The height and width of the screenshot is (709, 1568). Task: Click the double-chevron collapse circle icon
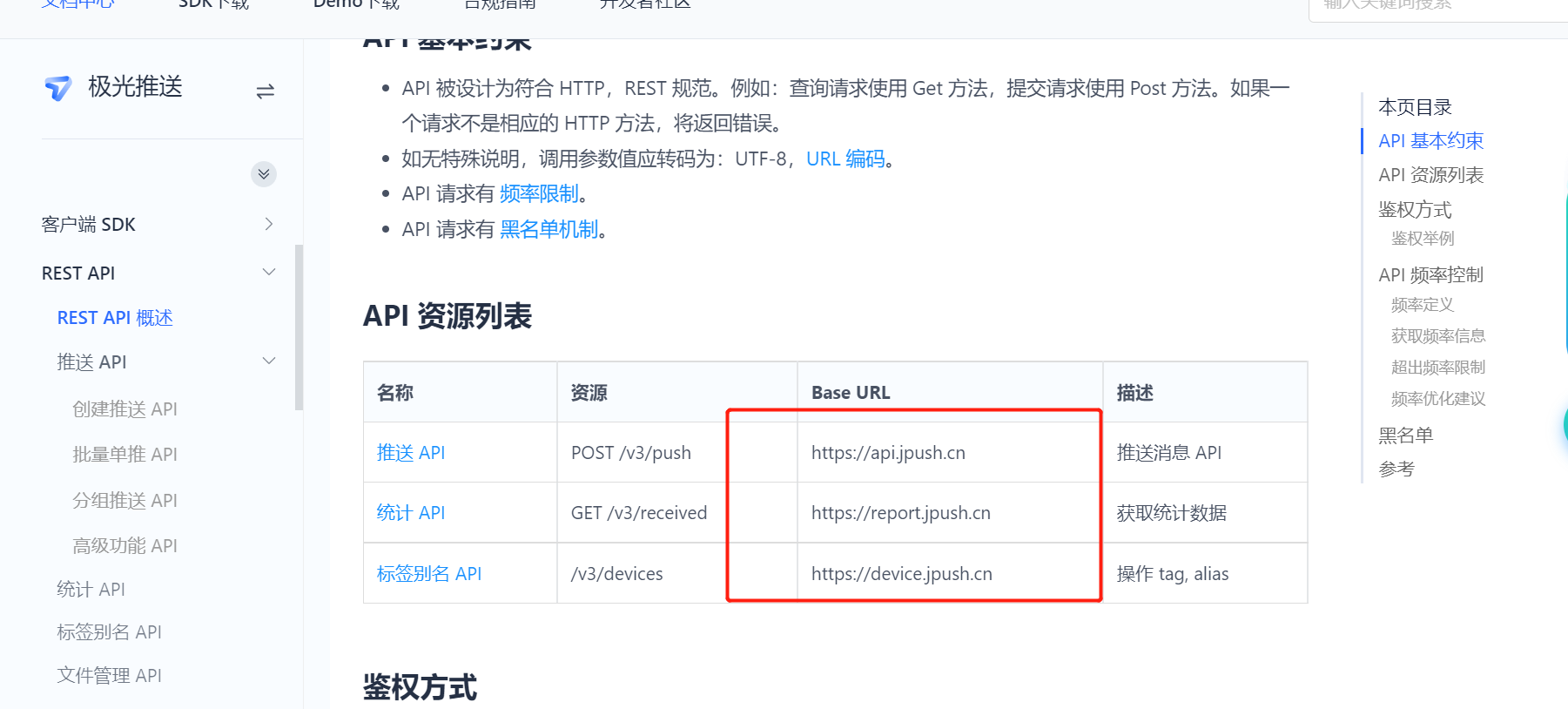[x=264, y=174]
